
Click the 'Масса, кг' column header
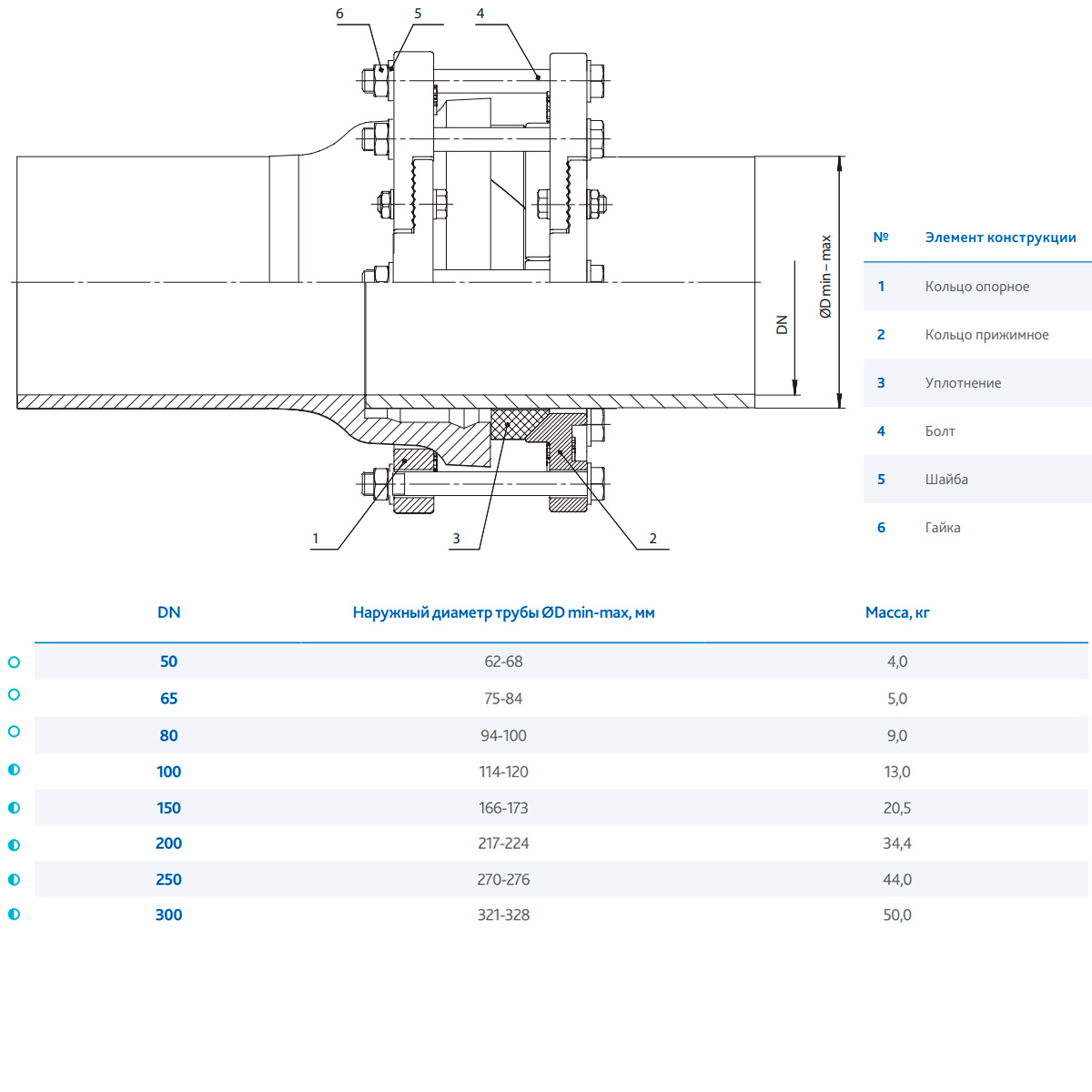[x=897, y=612]
